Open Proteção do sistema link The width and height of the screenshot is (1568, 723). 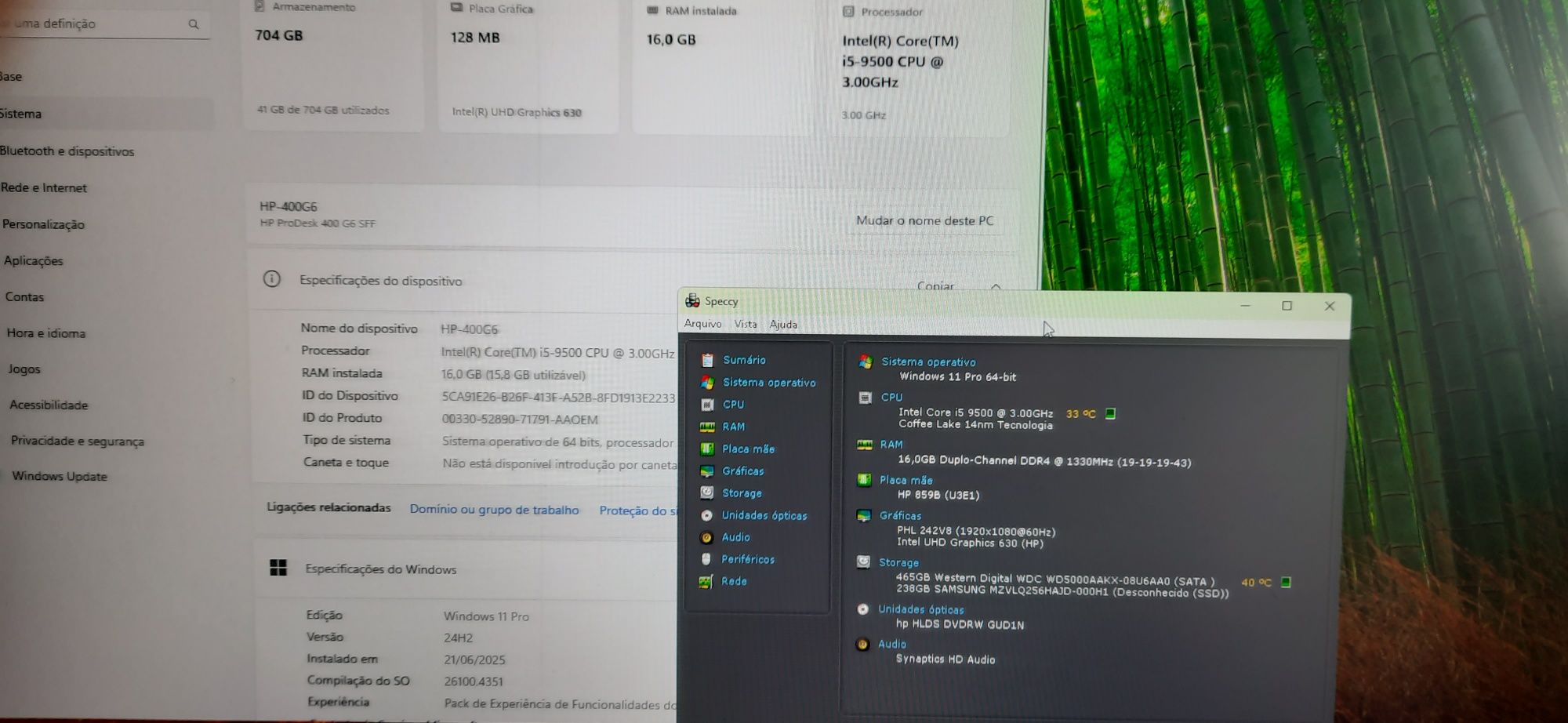tap(637, 510)
